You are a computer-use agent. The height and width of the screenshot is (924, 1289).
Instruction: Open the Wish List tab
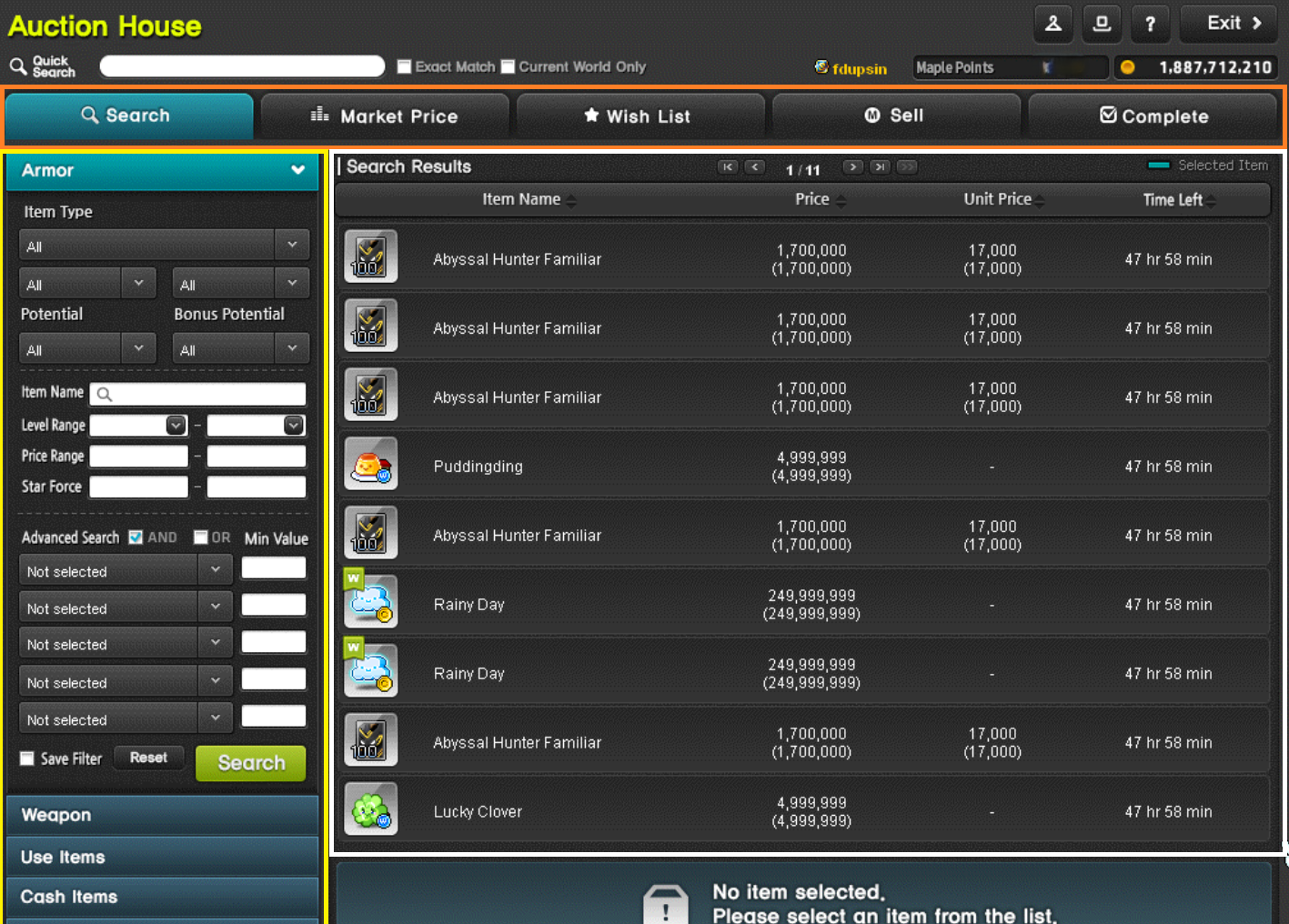pyautogui.click(x=639, y=116)
